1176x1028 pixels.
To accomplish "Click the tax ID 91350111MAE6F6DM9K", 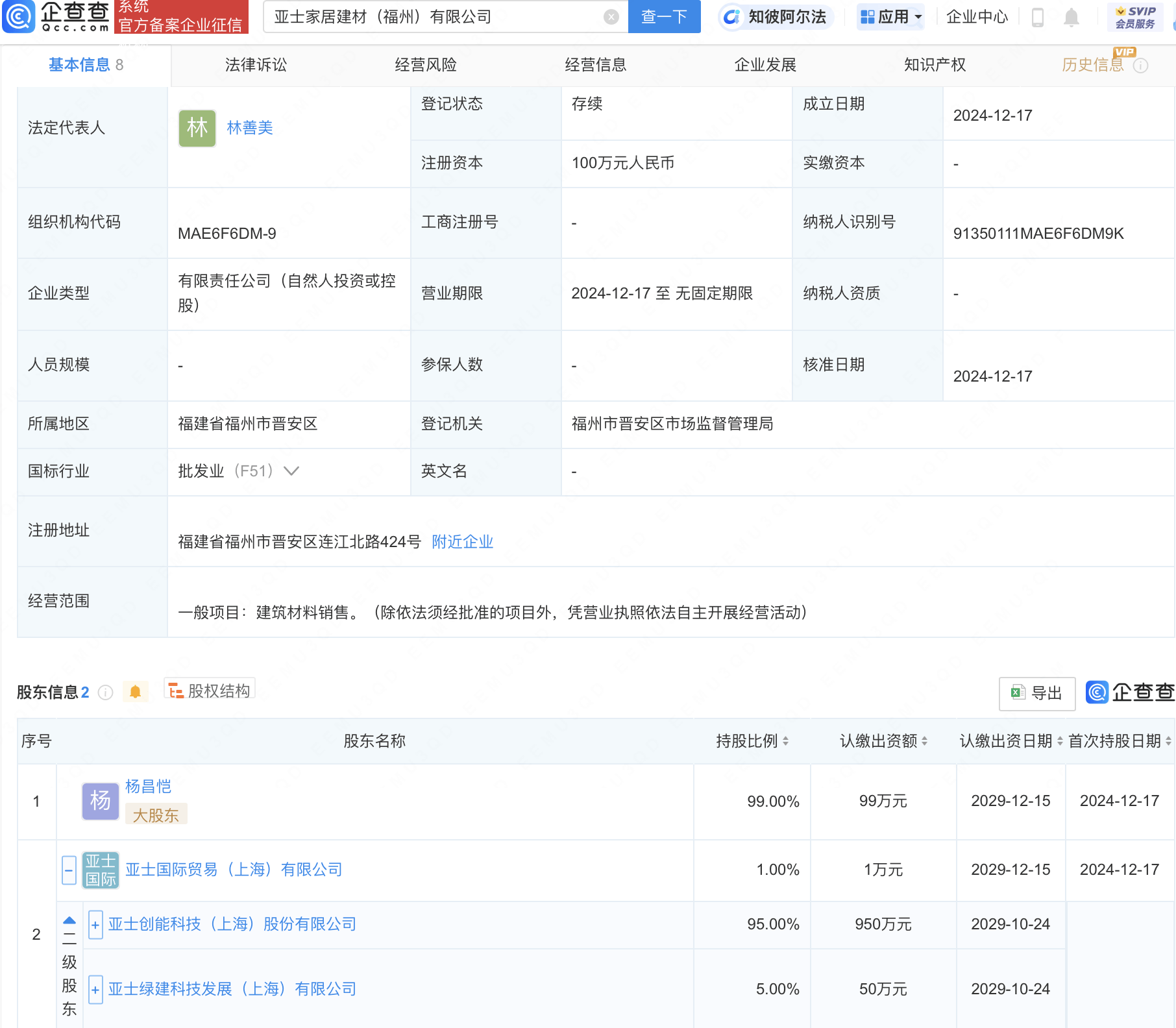I will coord(1038,234).
